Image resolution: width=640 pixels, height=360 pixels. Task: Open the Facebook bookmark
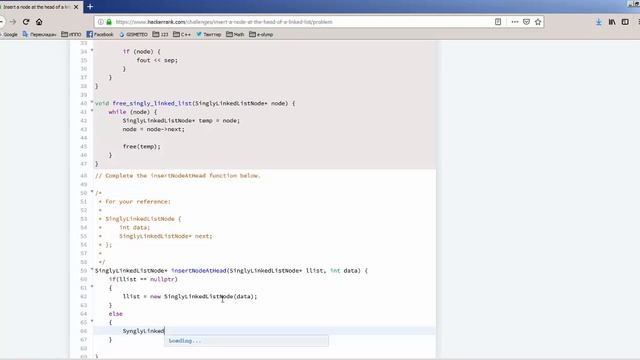click(100, 35)
